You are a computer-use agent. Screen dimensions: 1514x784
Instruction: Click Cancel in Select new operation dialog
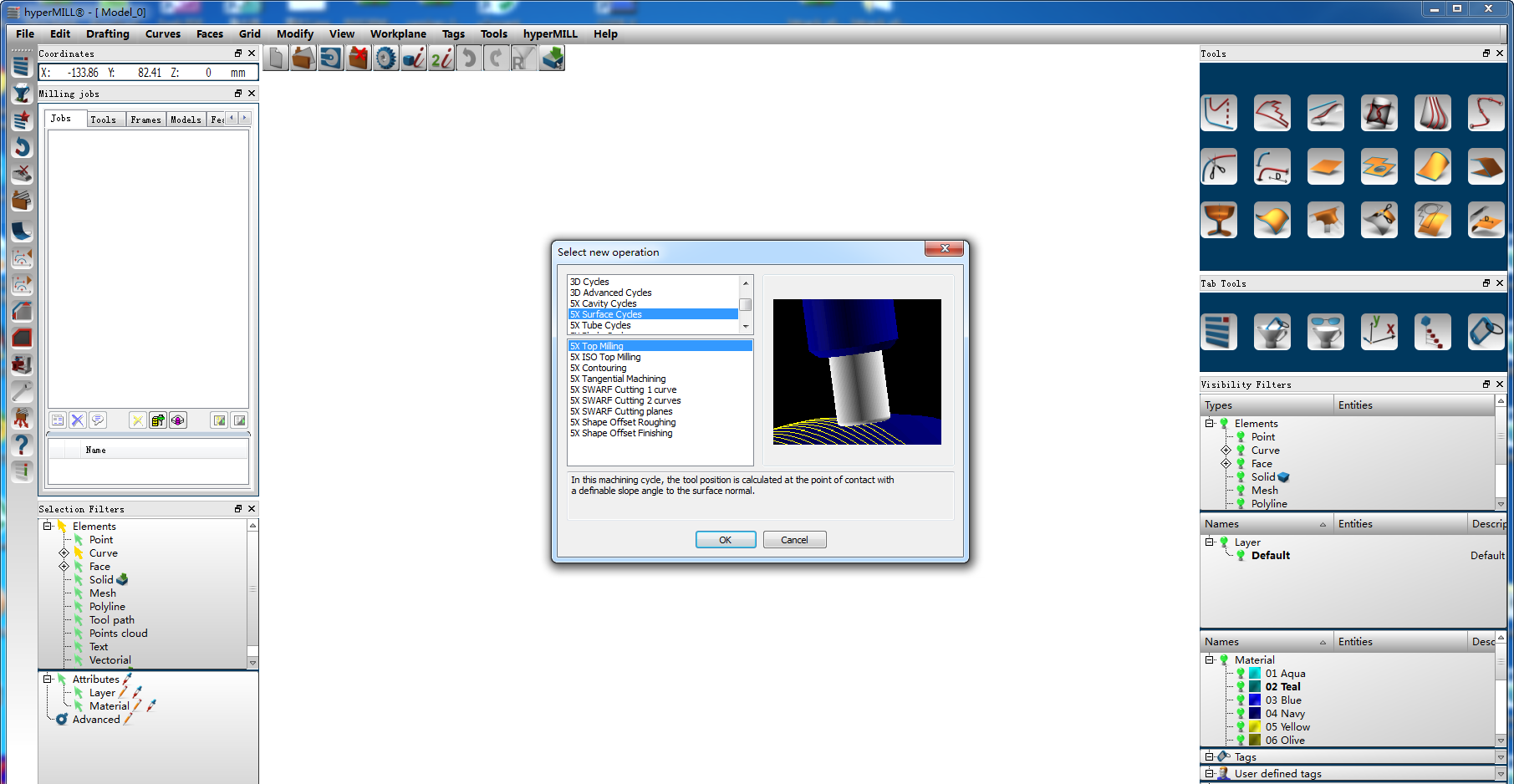pyautogui.click(x=794, y=540)
